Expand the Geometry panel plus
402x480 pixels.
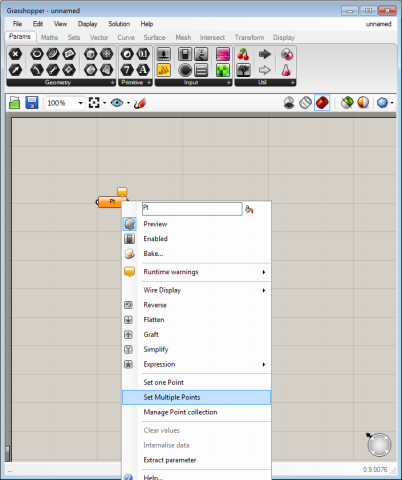[112, 82]
